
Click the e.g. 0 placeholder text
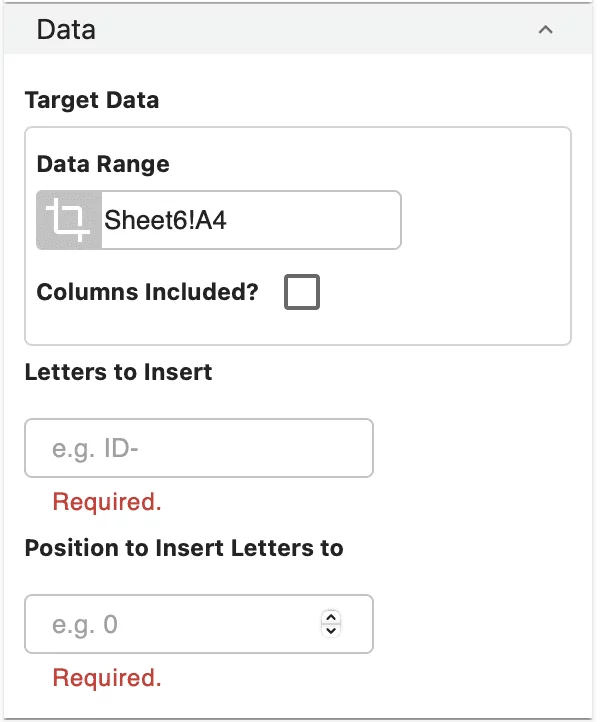pos(85,625)
